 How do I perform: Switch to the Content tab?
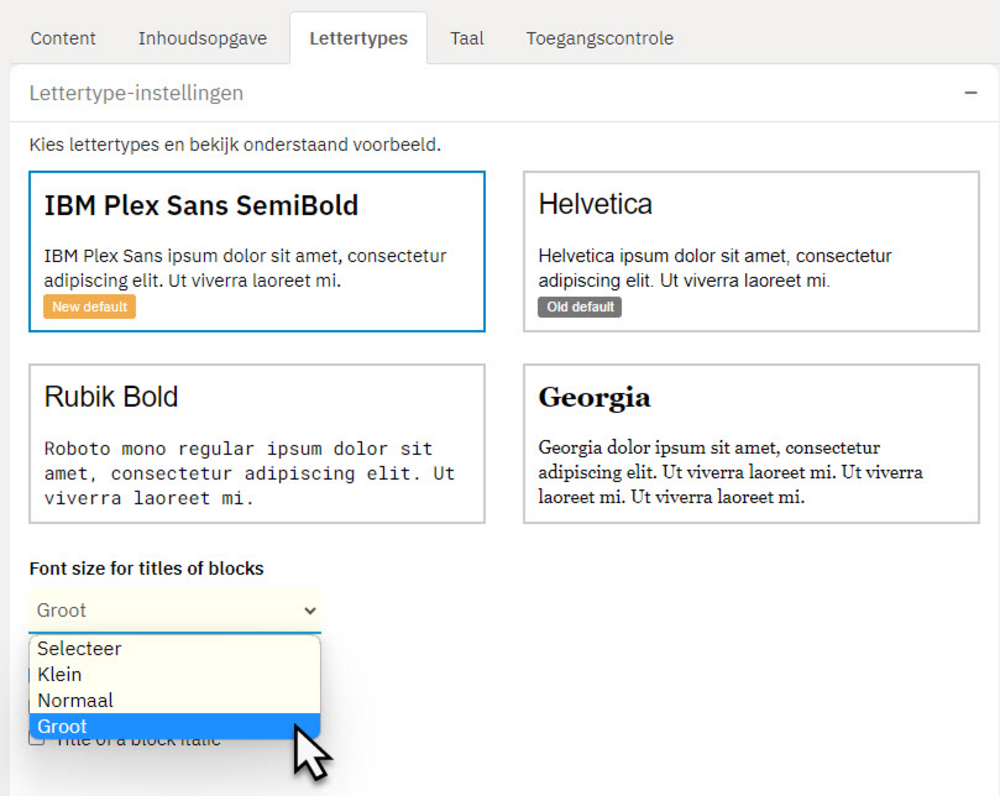click(62, 38)
